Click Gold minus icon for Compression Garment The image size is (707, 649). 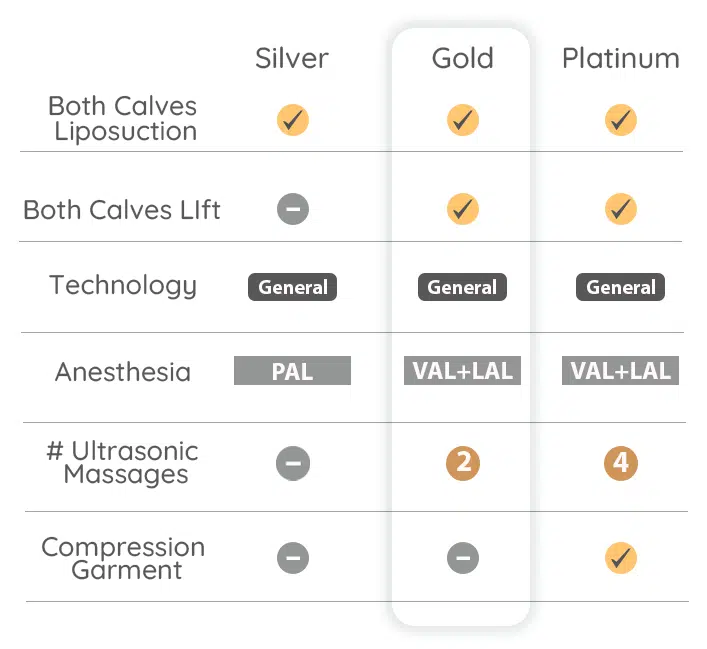pyautogui.click(x=462, y=558)
